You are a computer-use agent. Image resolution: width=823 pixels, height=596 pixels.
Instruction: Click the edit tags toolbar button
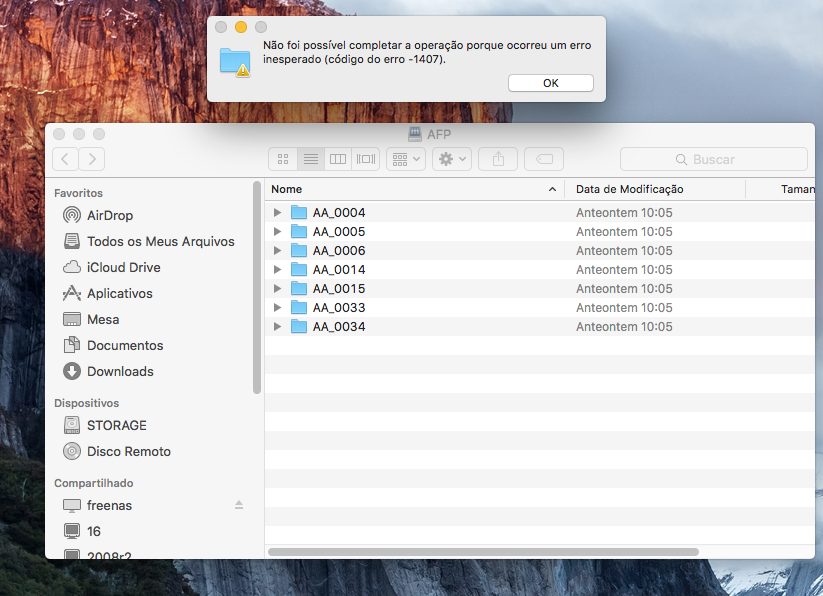tap(544, 159)
